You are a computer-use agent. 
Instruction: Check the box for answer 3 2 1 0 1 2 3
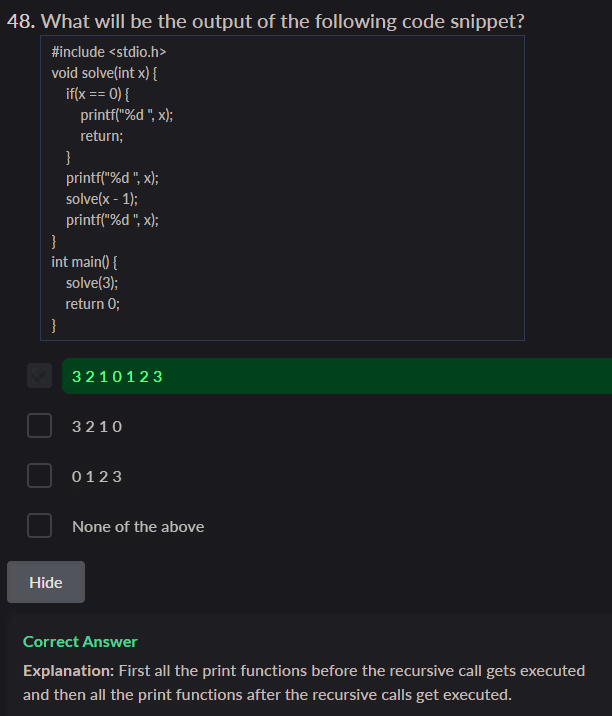tap(39, 376)
